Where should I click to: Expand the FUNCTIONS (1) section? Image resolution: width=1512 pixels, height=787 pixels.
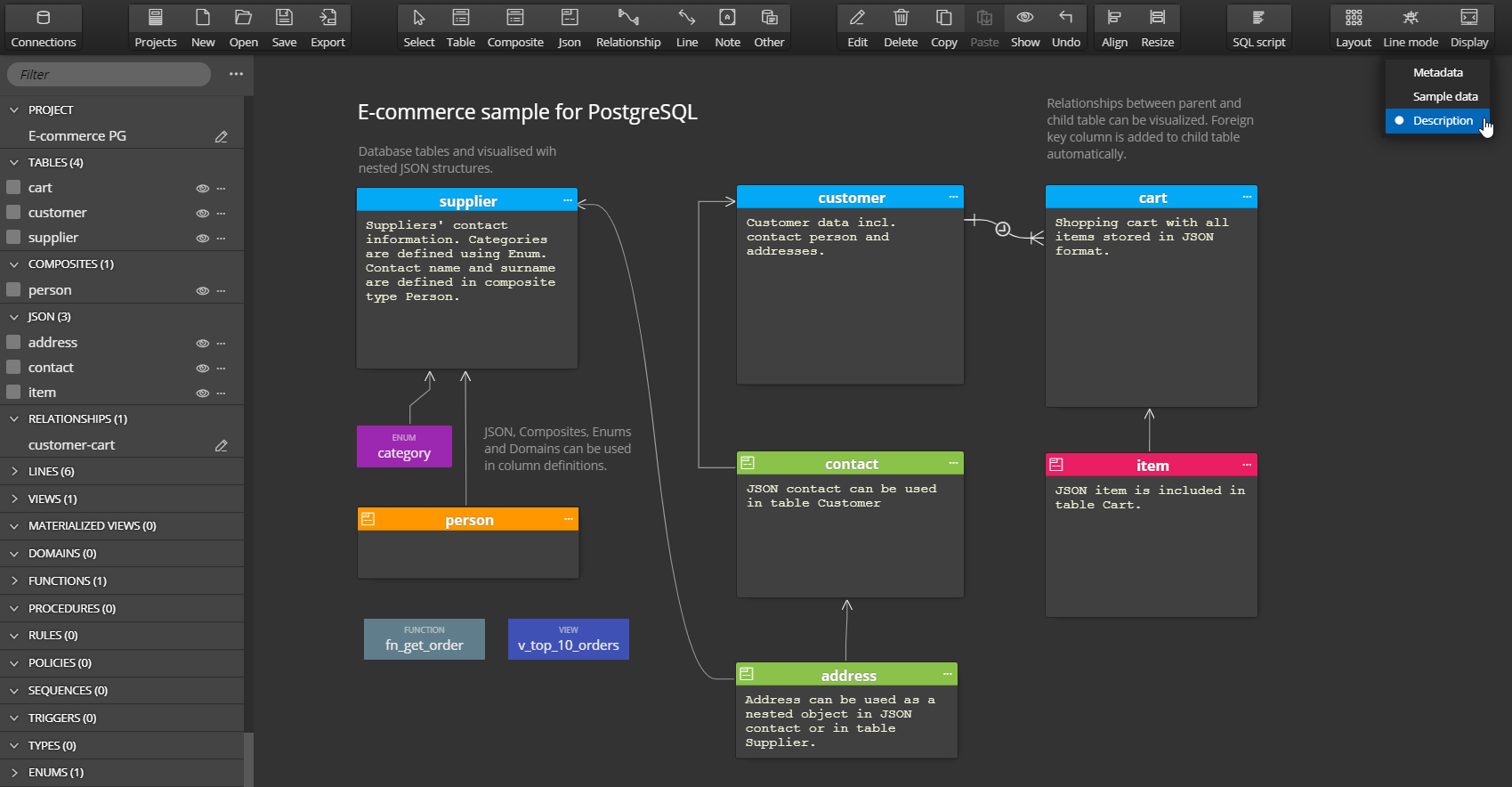click(x=14, y=581)
